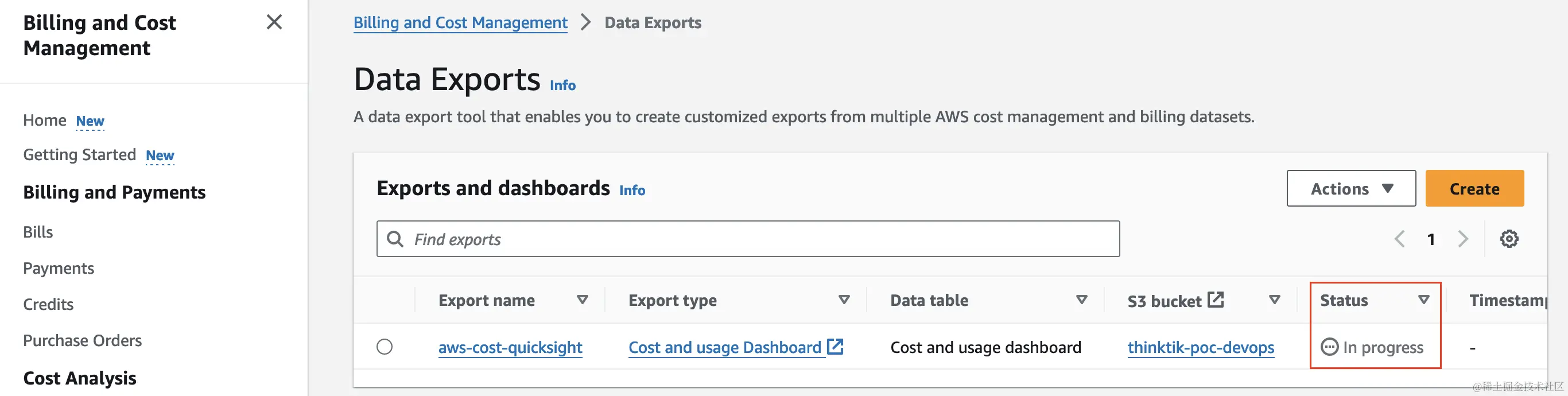Viewport: 1568px width, 396px height.
Task: Open table preferences gear icon
Action: (x=1509, y=239)
